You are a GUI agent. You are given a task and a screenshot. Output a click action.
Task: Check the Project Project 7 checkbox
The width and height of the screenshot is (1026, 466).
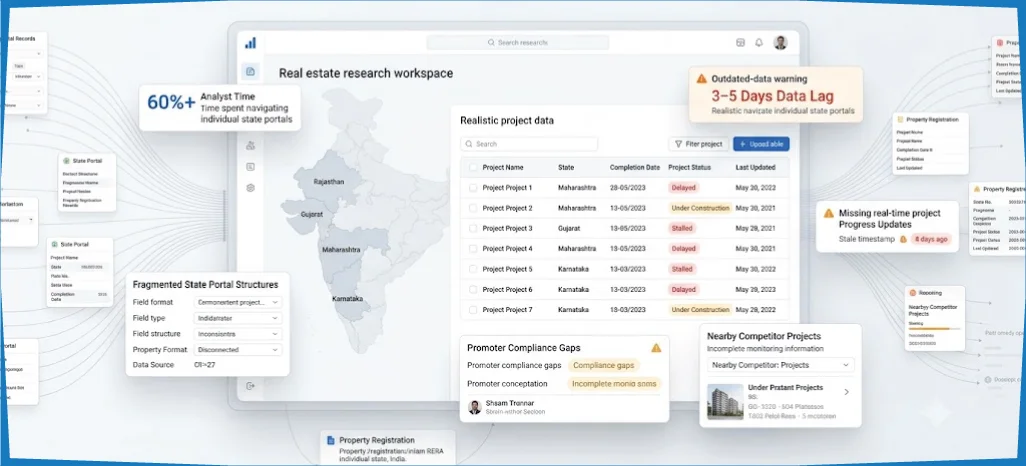click(x=472, y=310)
